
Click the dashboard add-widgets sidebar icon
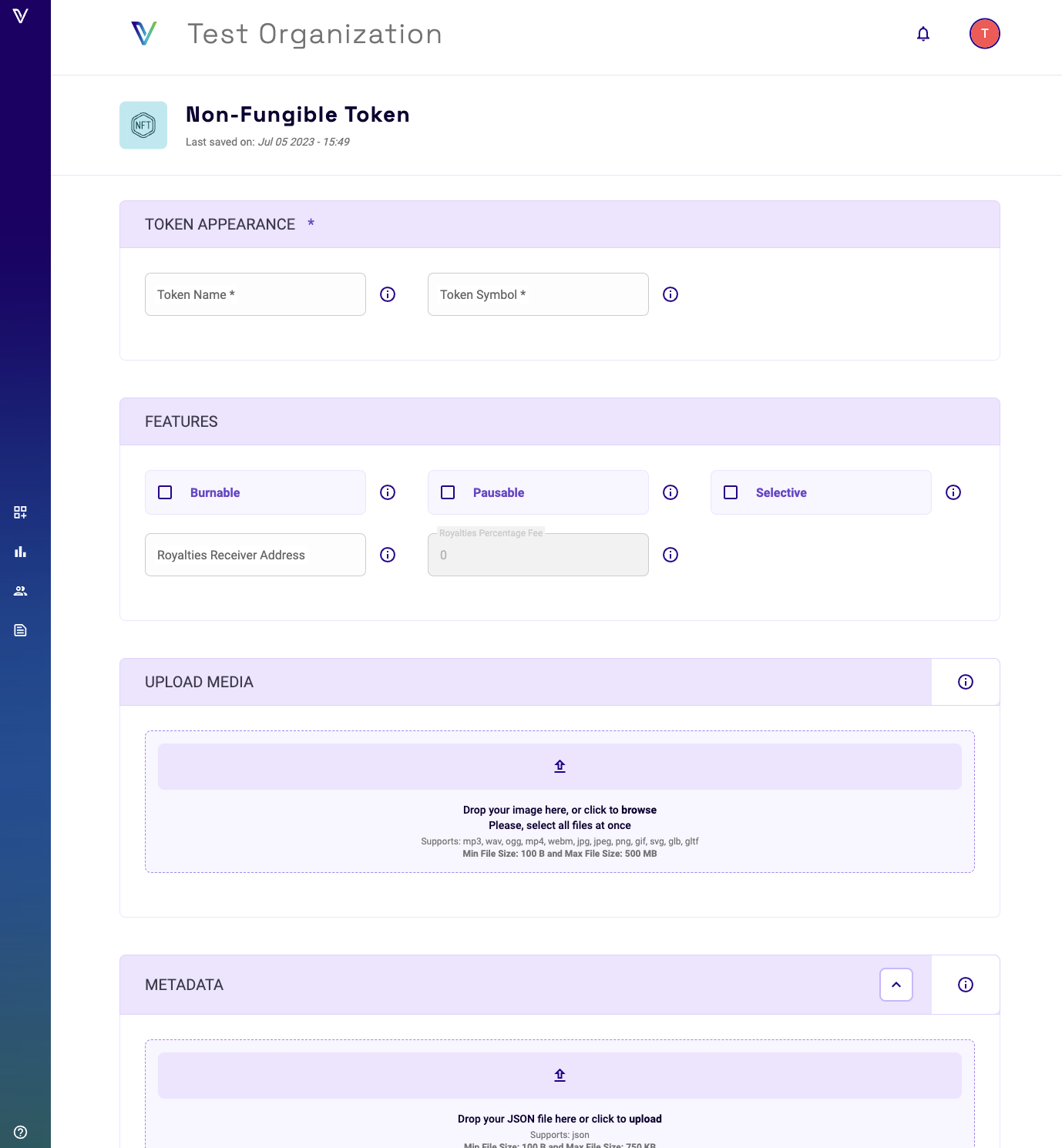[x=21, y=512]
